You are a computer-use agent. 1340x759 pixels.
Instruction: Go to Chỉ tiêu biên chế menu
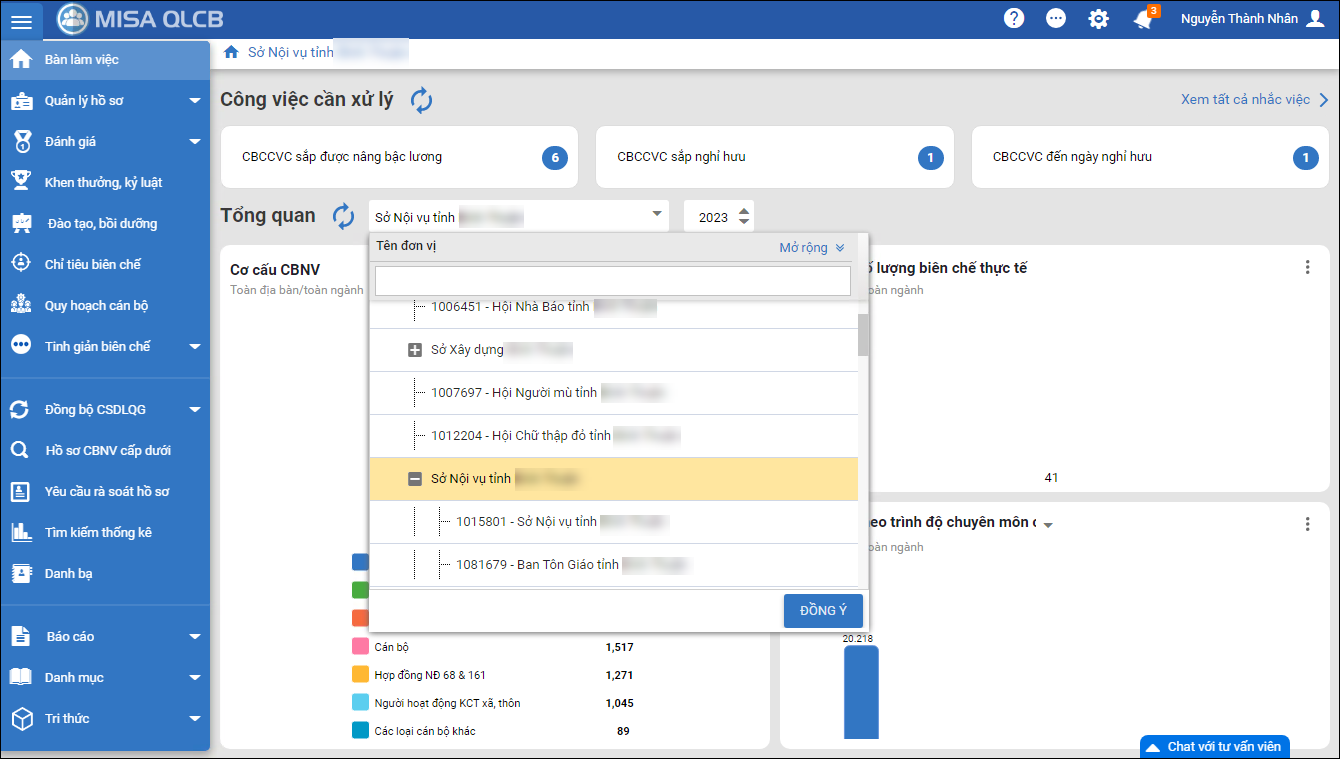(x=93, y=265)
